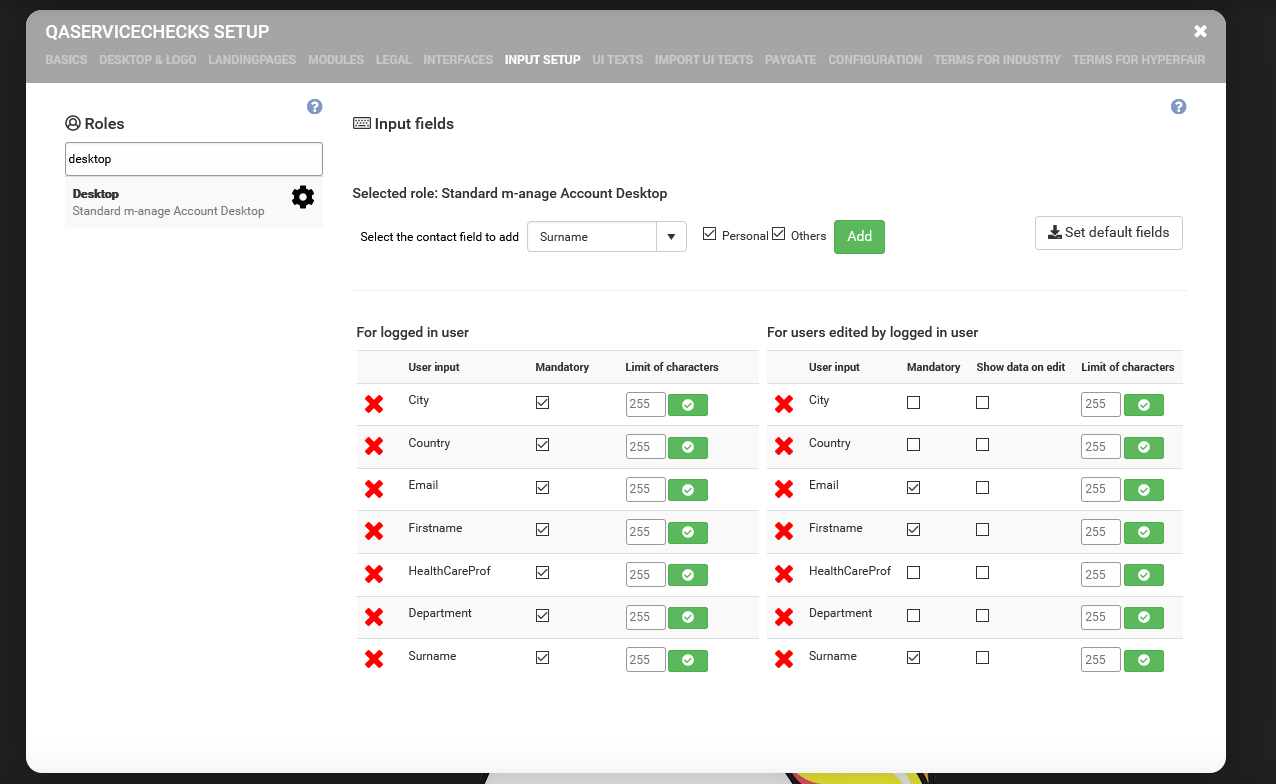Click Set default fields button
The height and width of the screenshot is (784, 1276).
1109,233
